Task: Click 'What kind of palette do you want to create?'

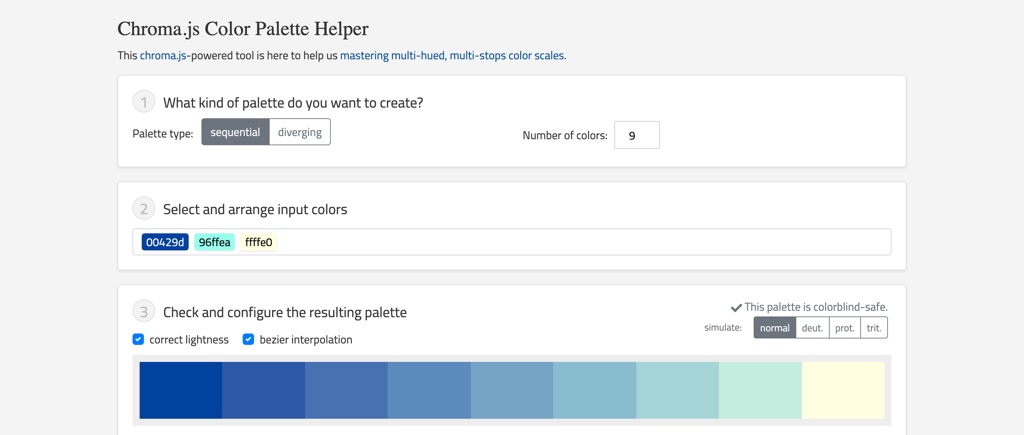Action: (x=293, y=103)
